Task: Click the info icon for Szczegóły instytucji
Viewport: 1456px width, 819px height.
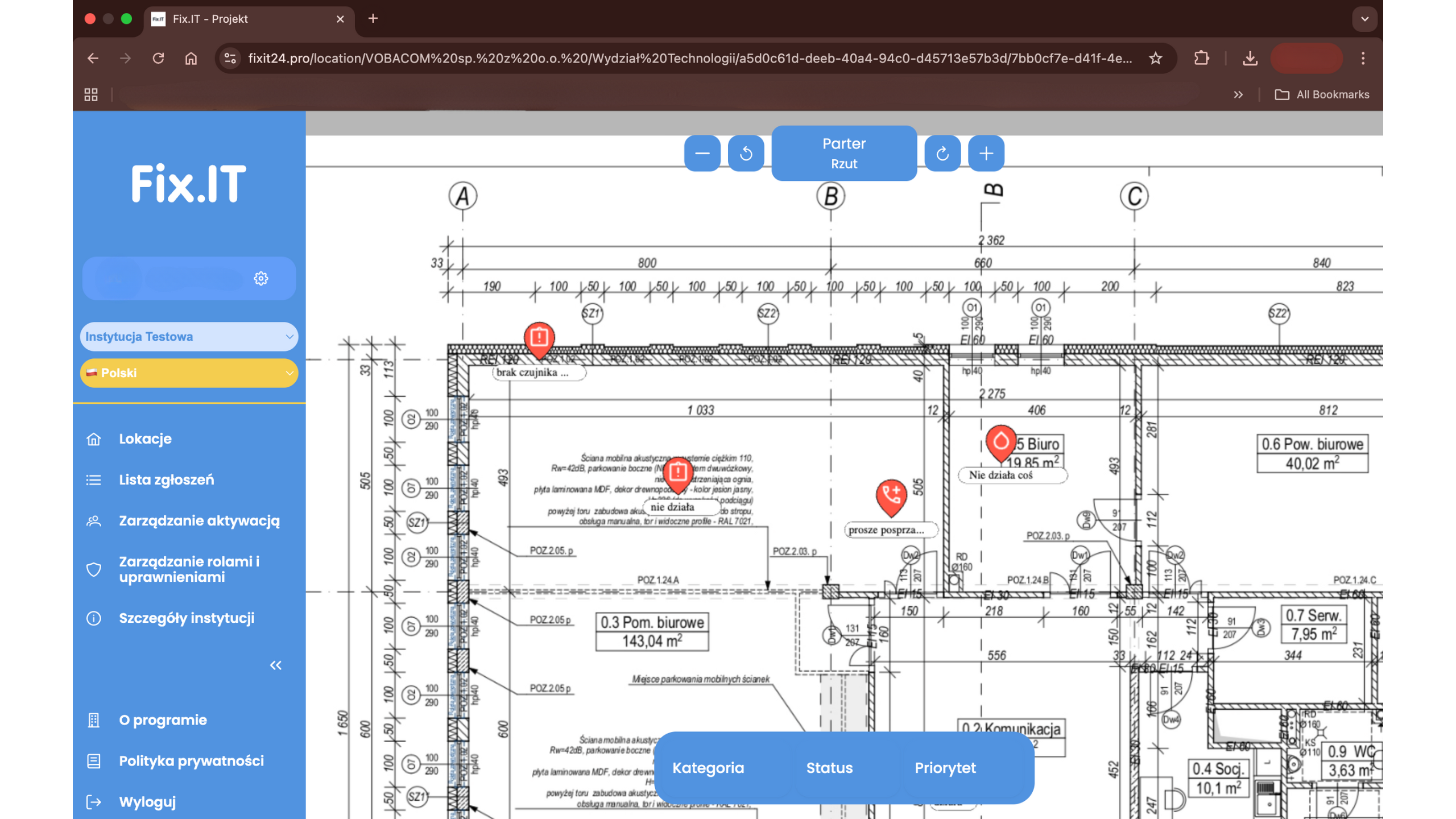Action: (94, 618)
